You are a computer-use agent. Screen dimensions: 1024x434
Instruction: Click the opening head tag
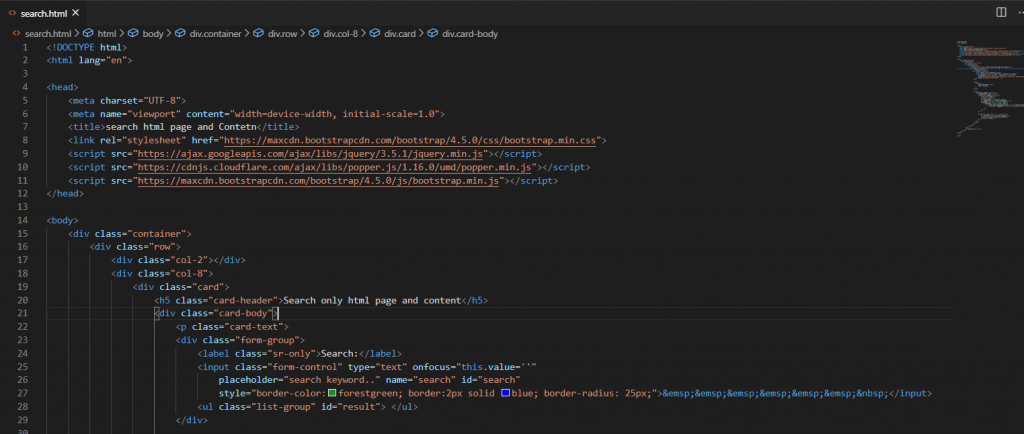pos(62,87)
